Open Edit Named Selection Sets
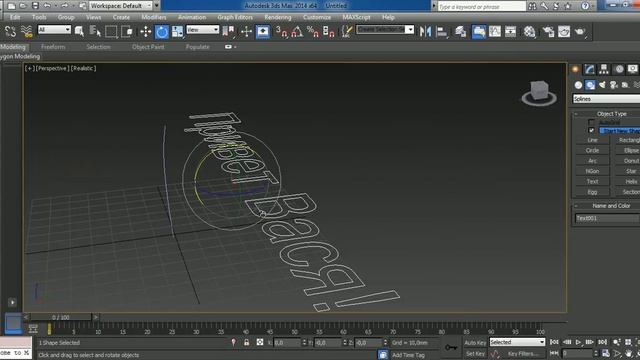The height and width of the screenshot is (360, 640). point(347,31)
